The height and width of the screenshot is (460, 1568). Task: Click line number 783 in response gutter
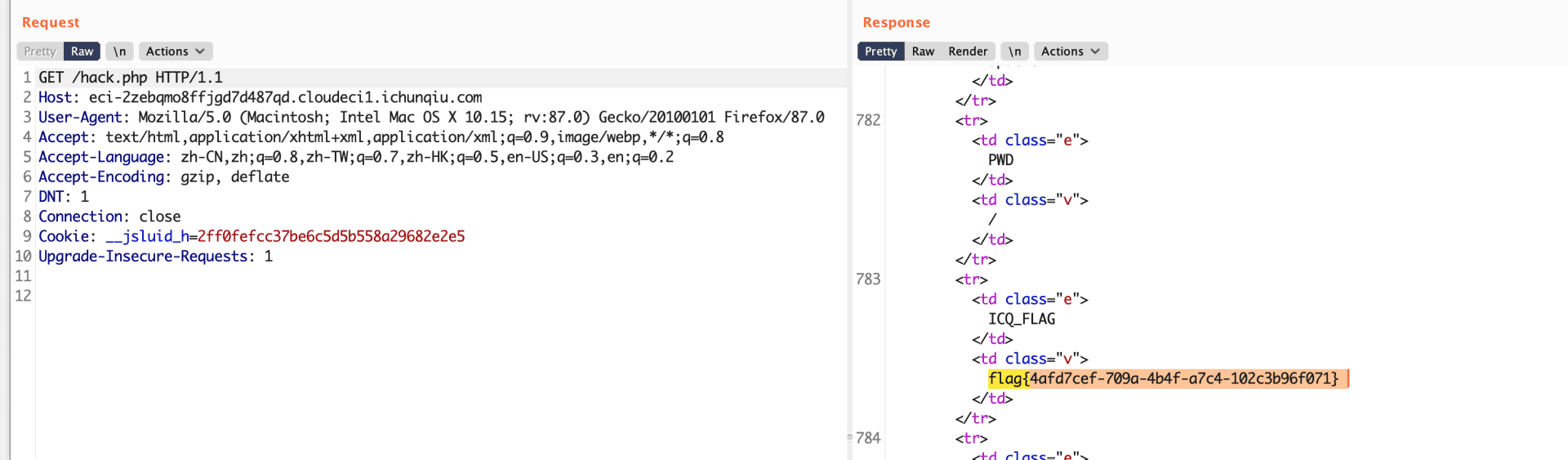point(868,279)
